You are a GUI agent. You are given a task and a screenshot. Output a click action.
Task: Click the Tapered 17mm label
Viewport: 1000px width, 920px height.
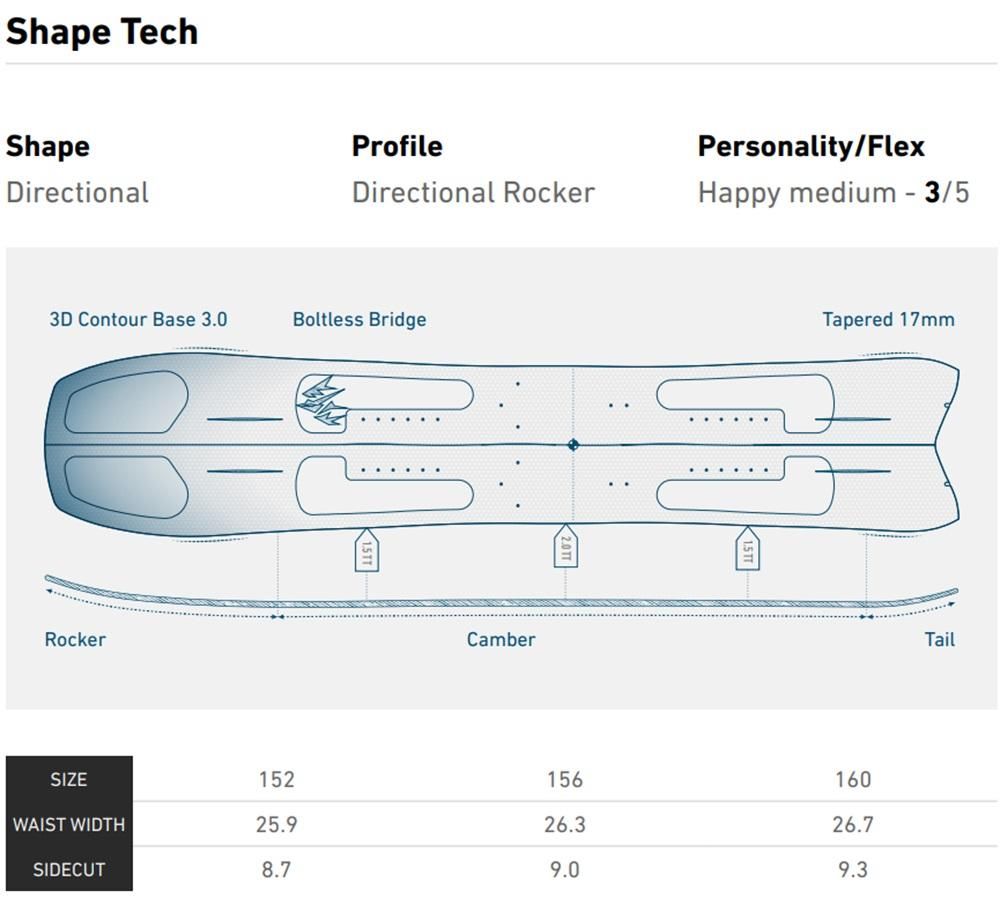coord(888,319)
